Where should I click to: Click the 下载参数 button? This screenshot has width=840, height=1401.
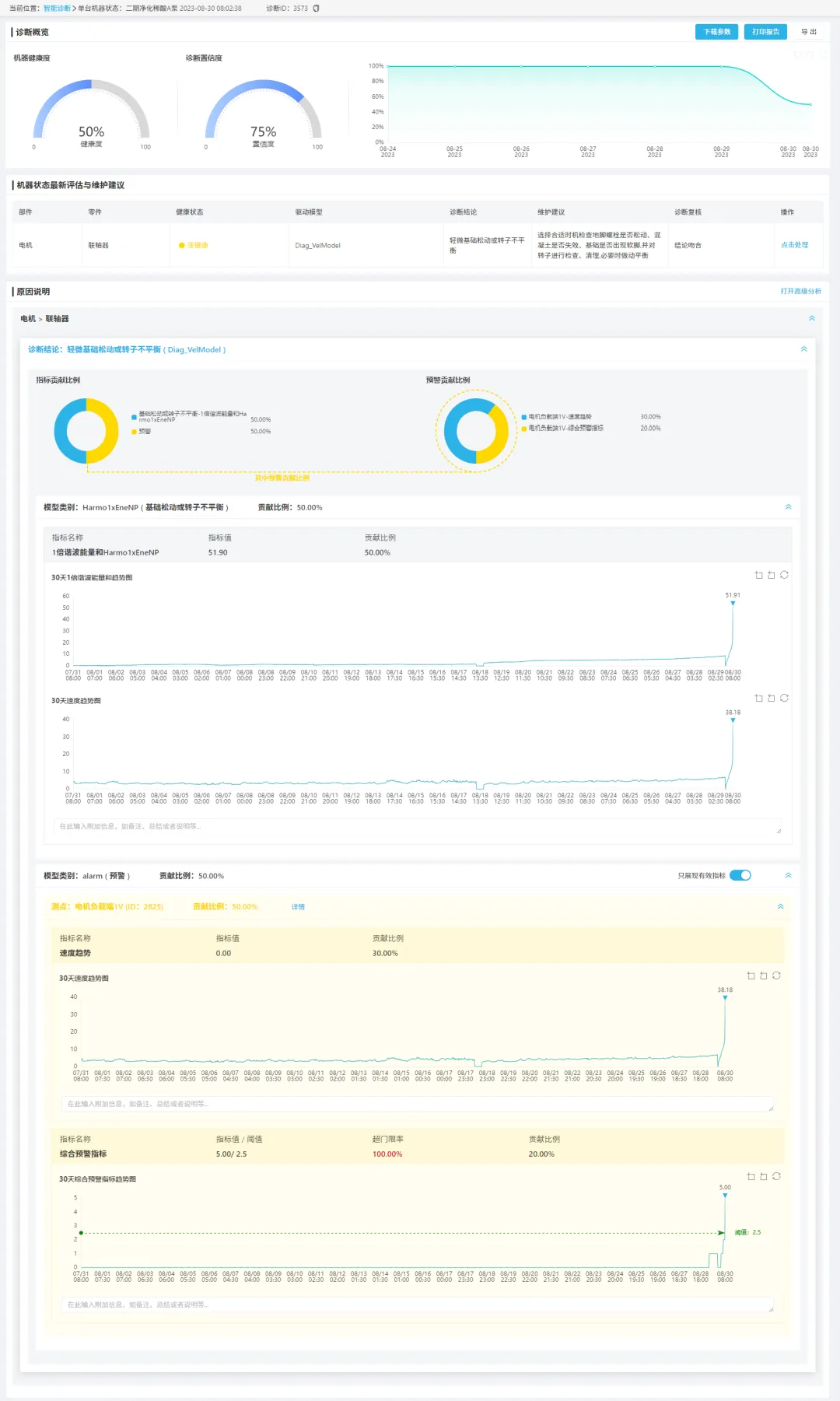(x=716, y=32)
